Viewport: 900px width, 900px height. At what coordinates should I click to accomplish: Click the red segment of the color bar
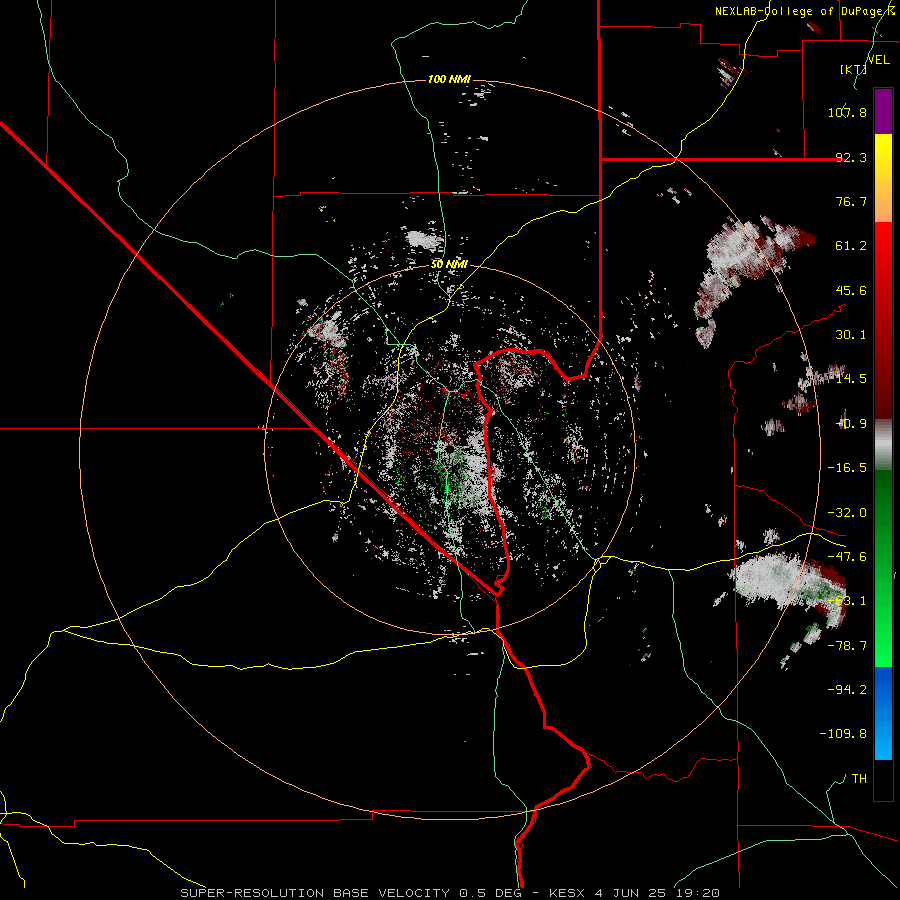pyautogui.click(x=883, y=320)
